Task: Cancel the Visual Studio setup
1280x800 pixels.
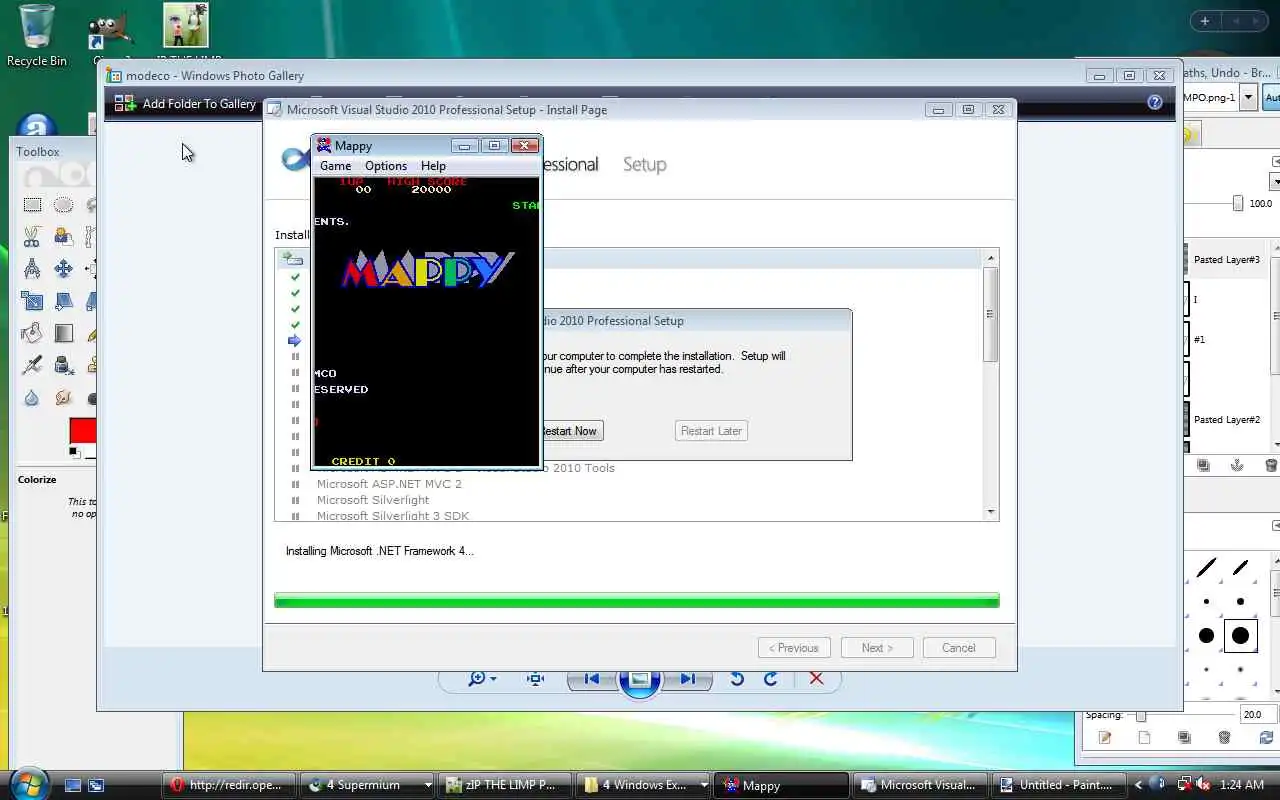Action: (x=959, y=648)
